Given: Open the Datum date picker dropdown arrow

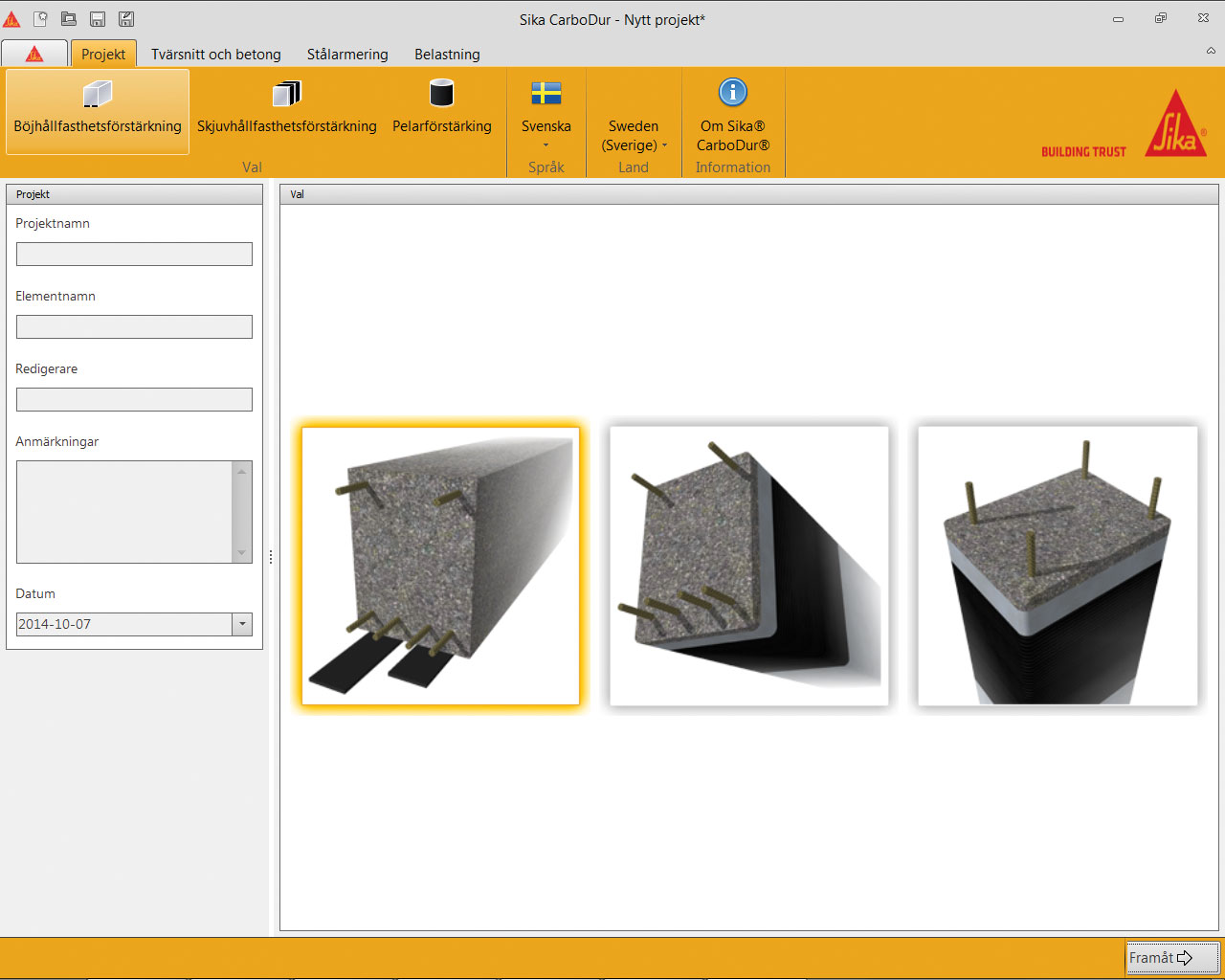Looking at the screenshot, I should tap(242, 624).
